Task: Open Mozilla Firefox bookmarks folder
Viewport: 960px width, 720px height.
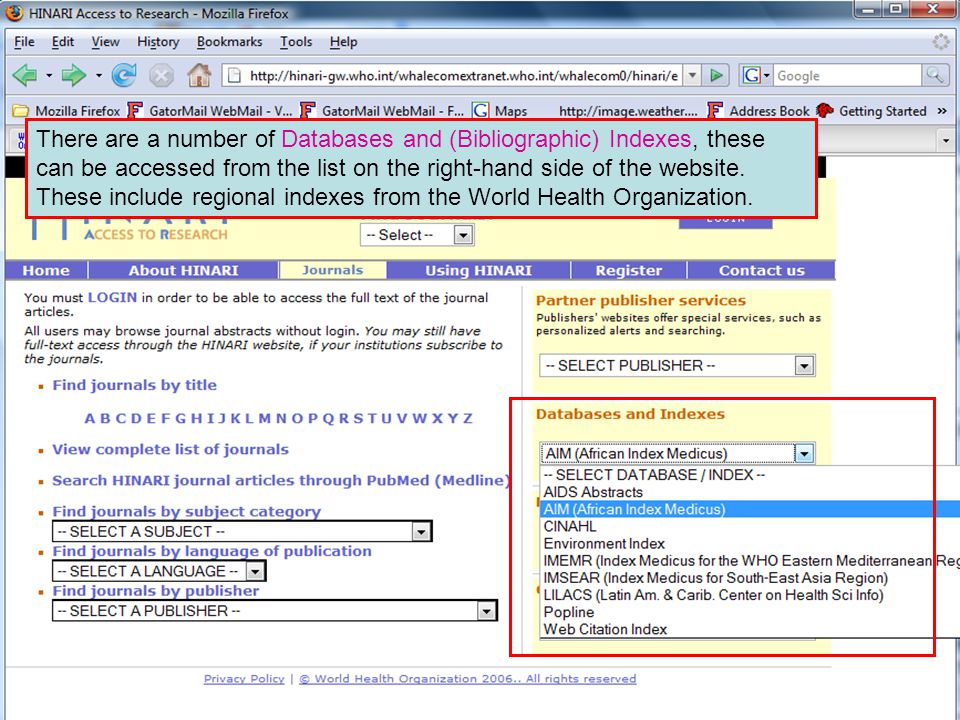Action: pos(66,111)
